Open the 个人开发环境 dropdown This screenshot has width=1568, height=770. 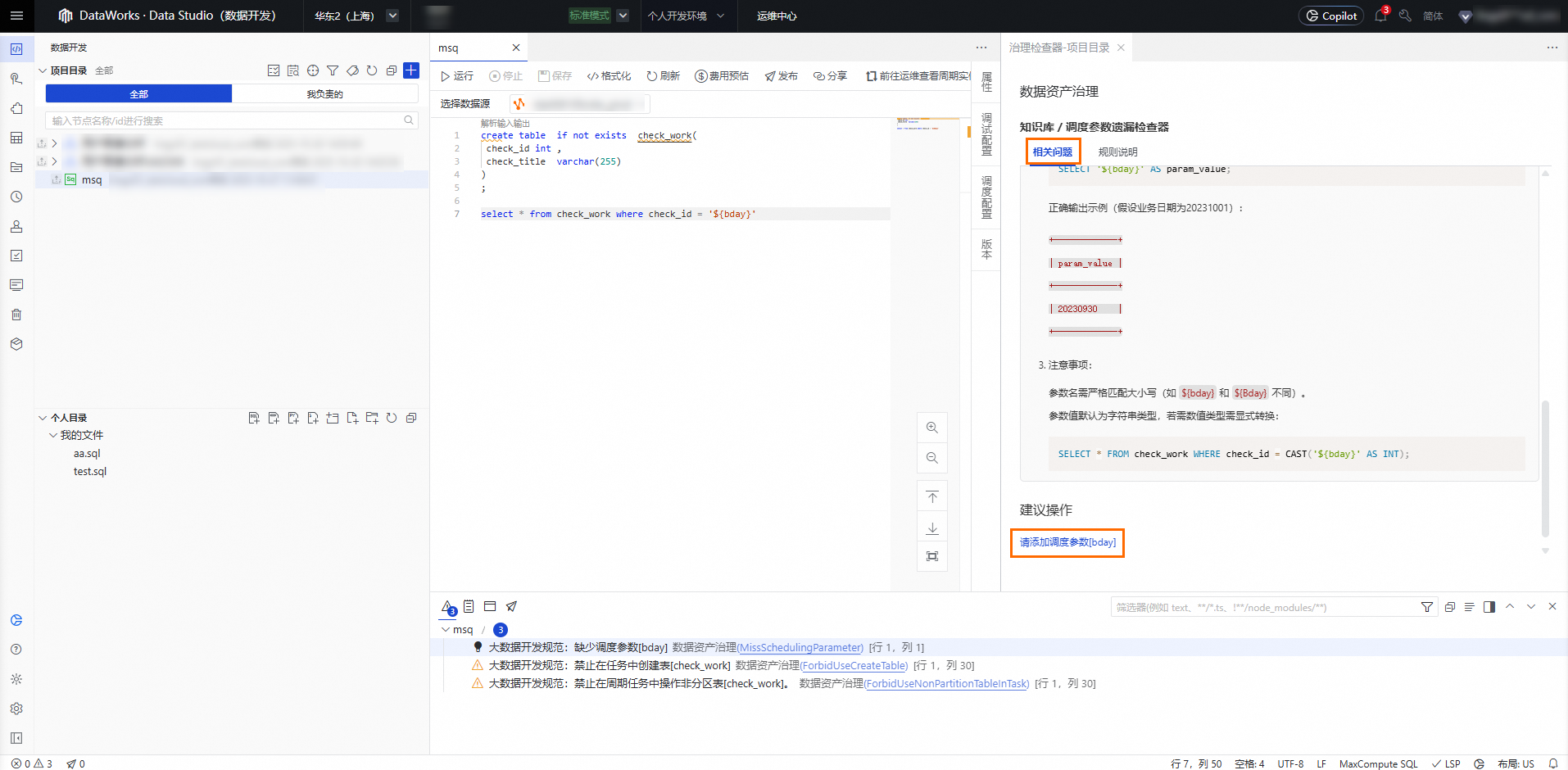[x=686, y=16]
